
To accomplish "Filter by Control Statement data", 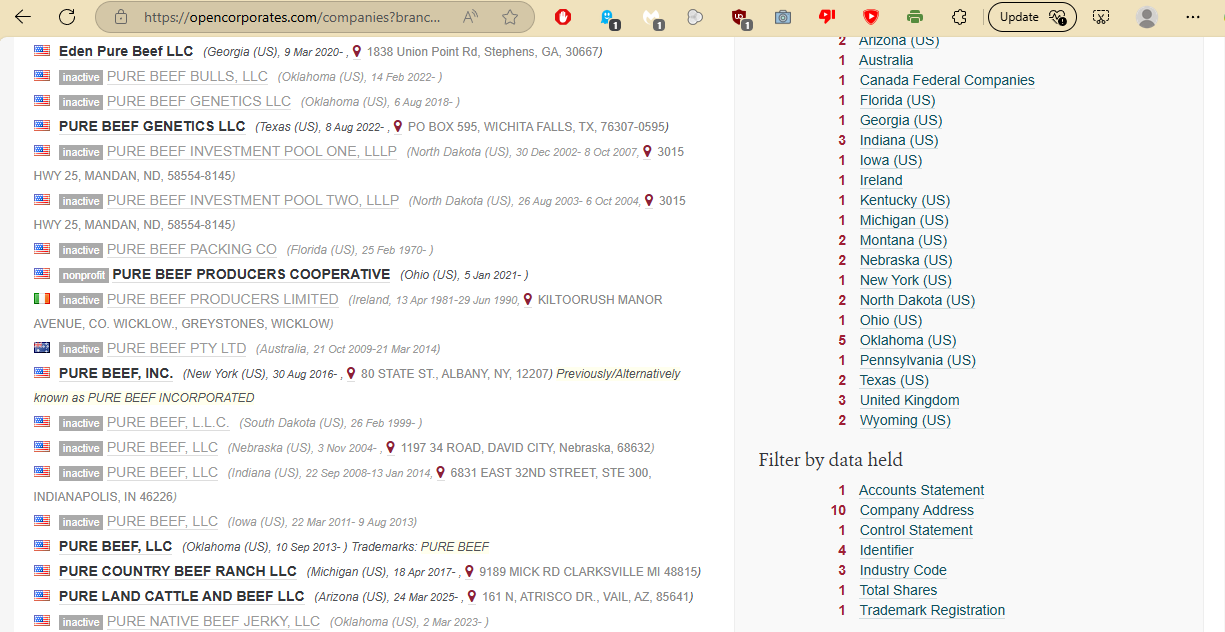I will point(916,530).
